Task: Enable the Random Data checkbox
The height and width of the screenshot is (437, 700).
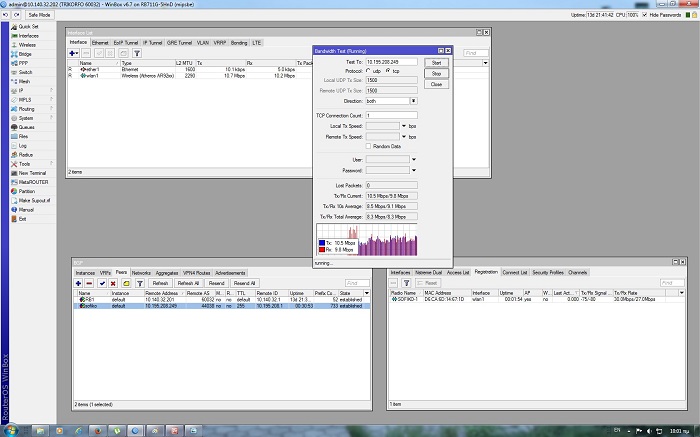Action: pyautogui.click(x=369, y=145)
